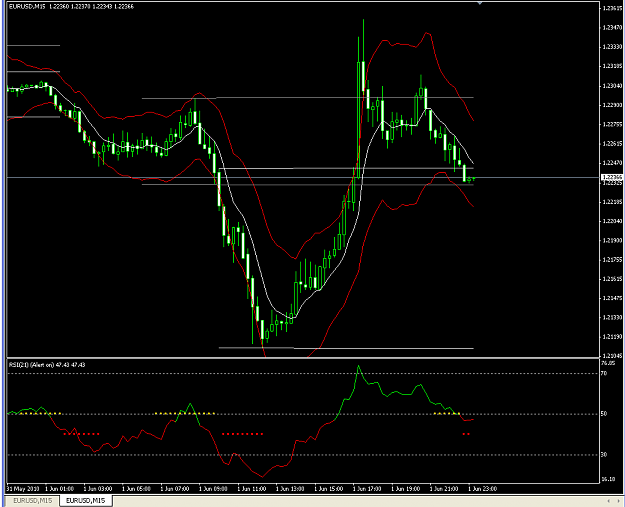Screen dimensions: 625x507
Task: Select the active white EURUSD,M15 tab
Action: pos(86,500)
